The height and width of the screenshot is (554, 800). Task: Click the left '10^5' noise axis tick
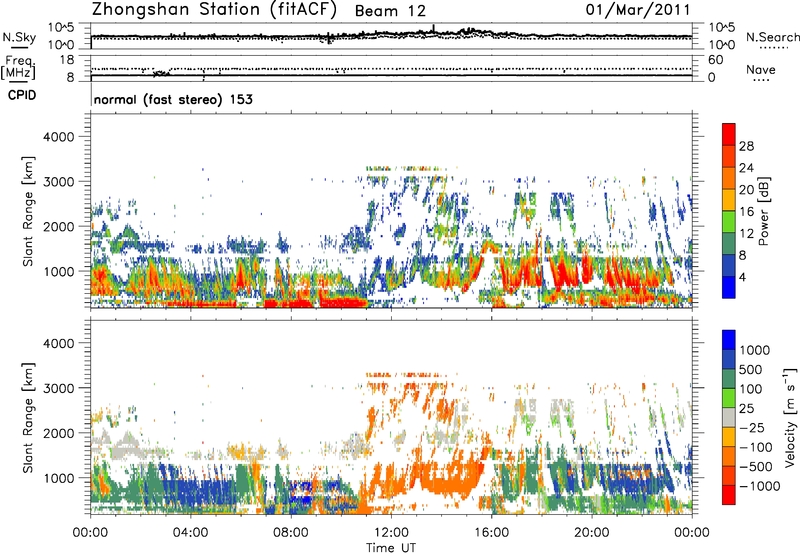point(61,27)
